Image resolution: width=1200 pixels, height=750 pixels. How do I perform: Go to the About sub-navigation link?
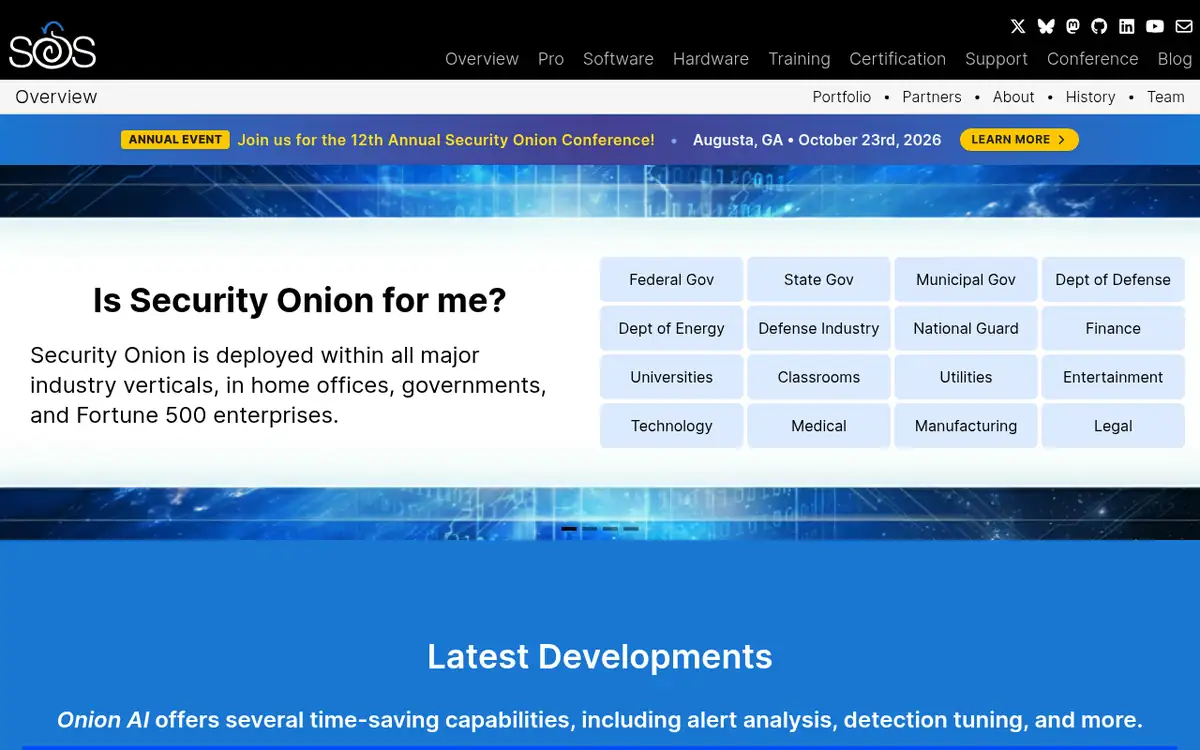[1014, 97]
